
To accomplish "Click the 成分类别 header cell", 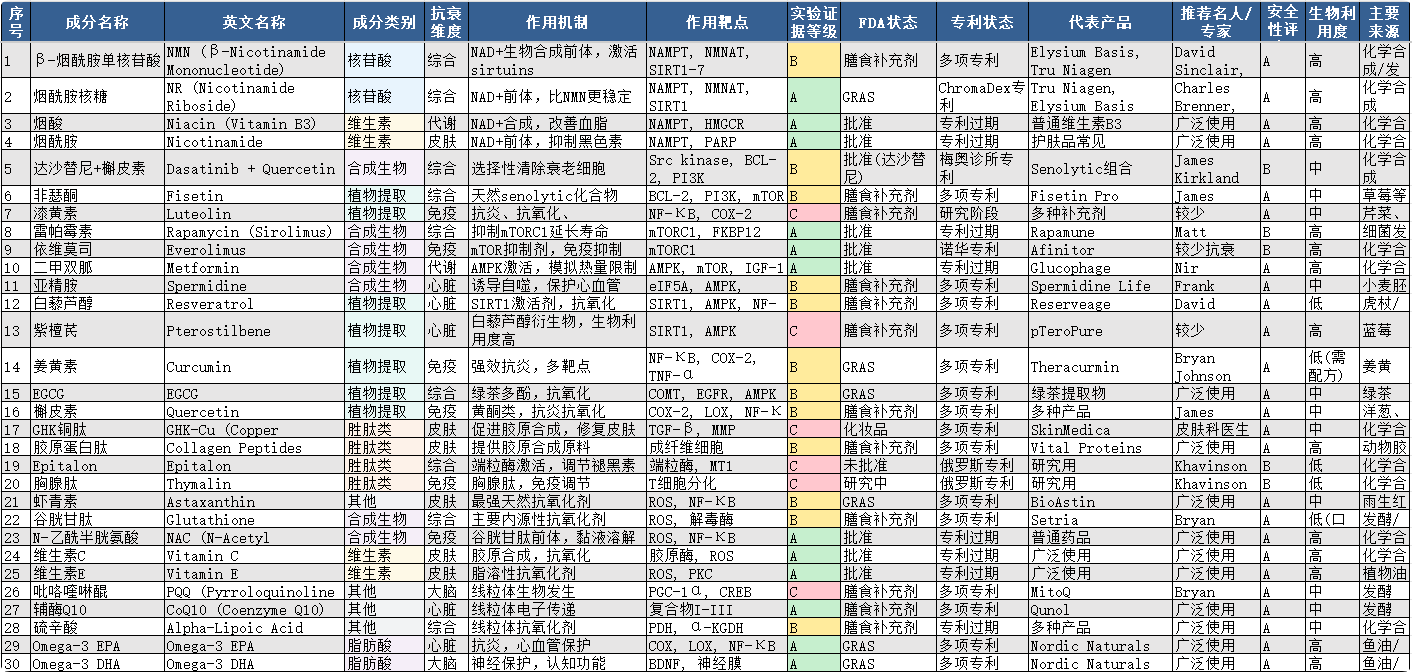I will 385,22.
